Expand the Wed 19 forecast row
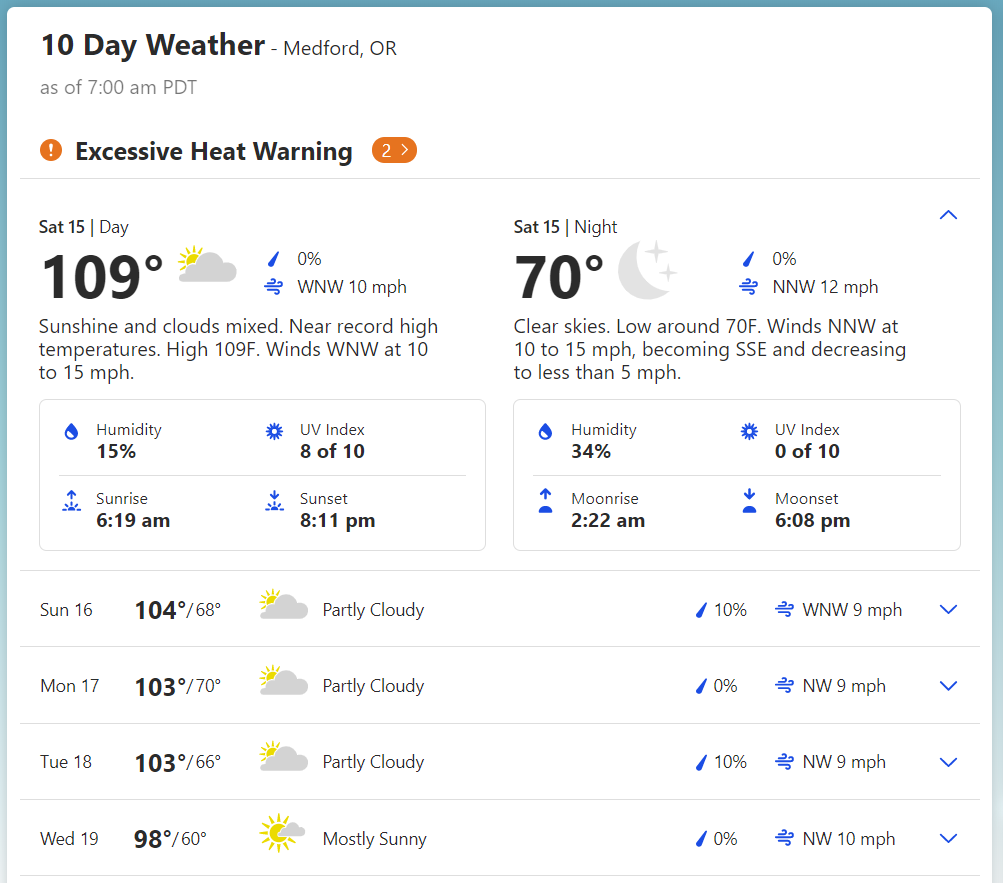This screenshot has height=883, width=1003. click(949, 839)
